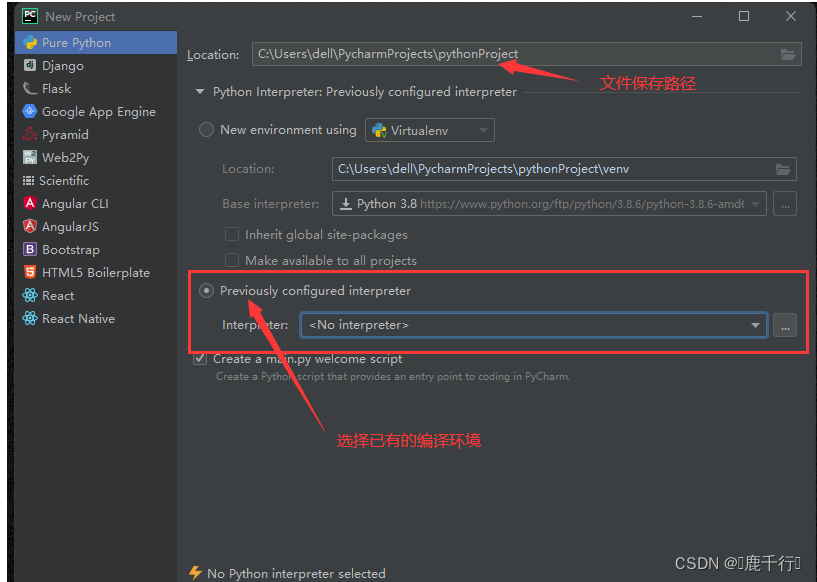This screenshot has height=582, width=817.
Task: Pick the Bootstrap project type
Action: click(x=96, y=250)
